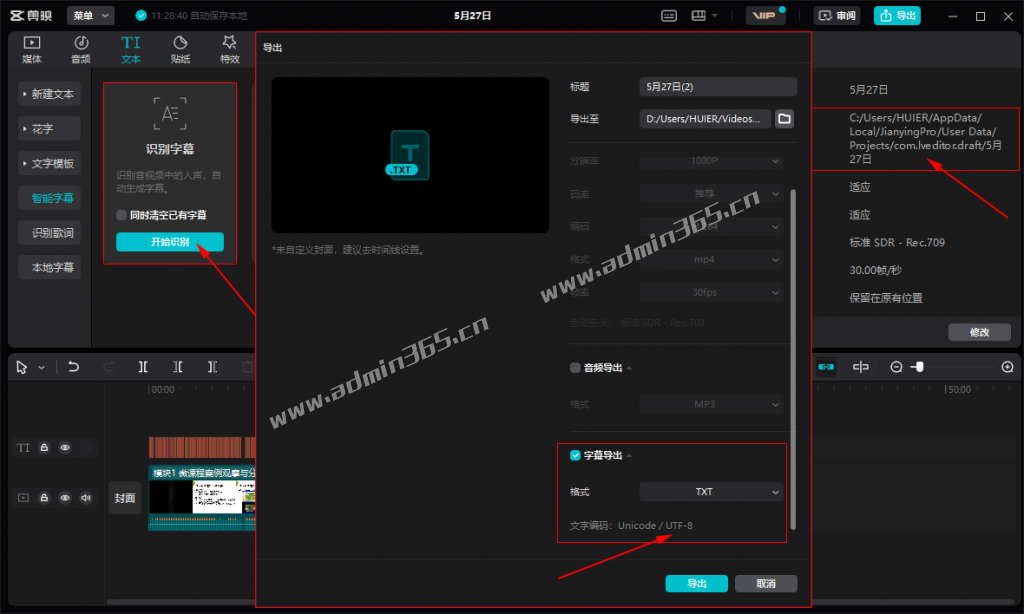Browse export folder with the folder icon

784,119
